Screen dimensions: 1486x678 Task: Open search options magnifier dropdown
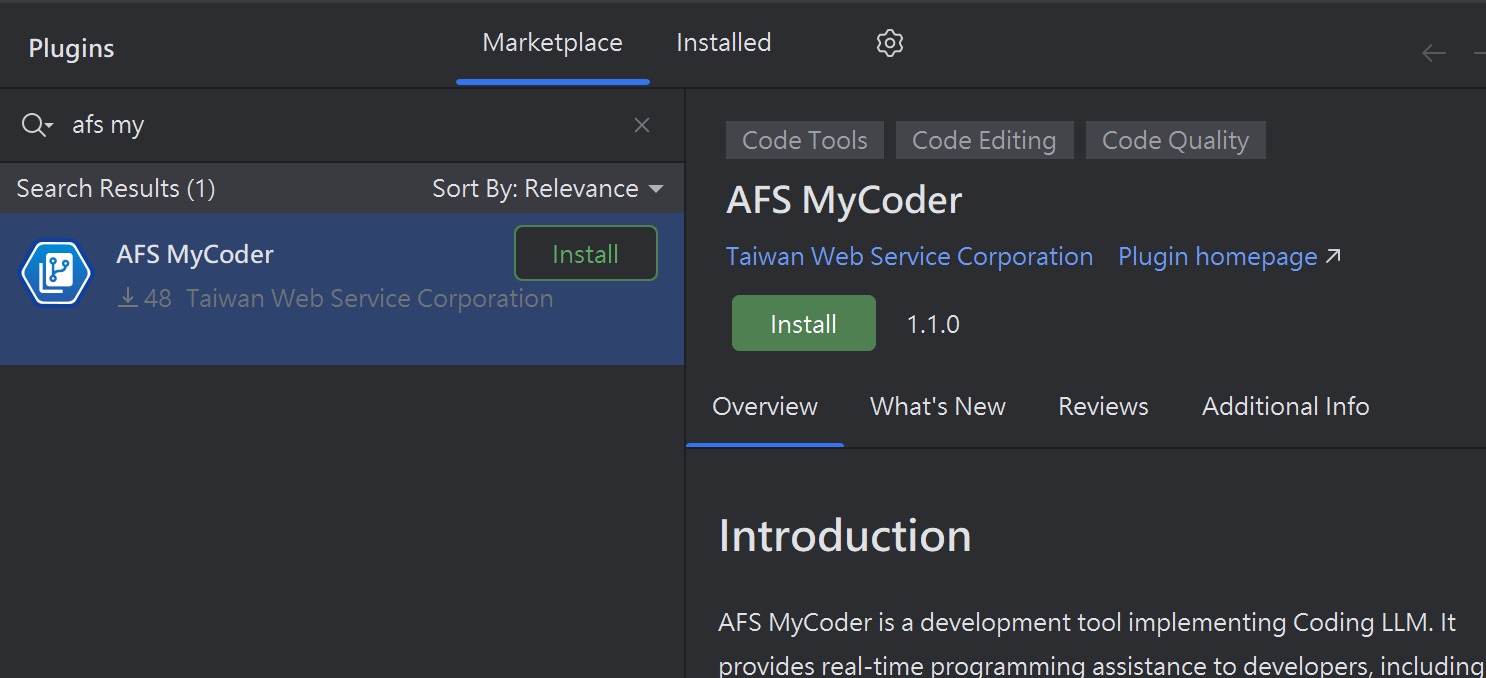coord(37,125)
